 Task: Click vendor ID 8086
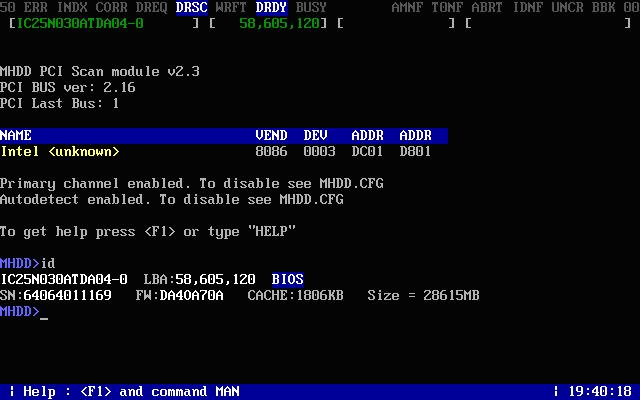pyautogui.click(x=271, y=151)
